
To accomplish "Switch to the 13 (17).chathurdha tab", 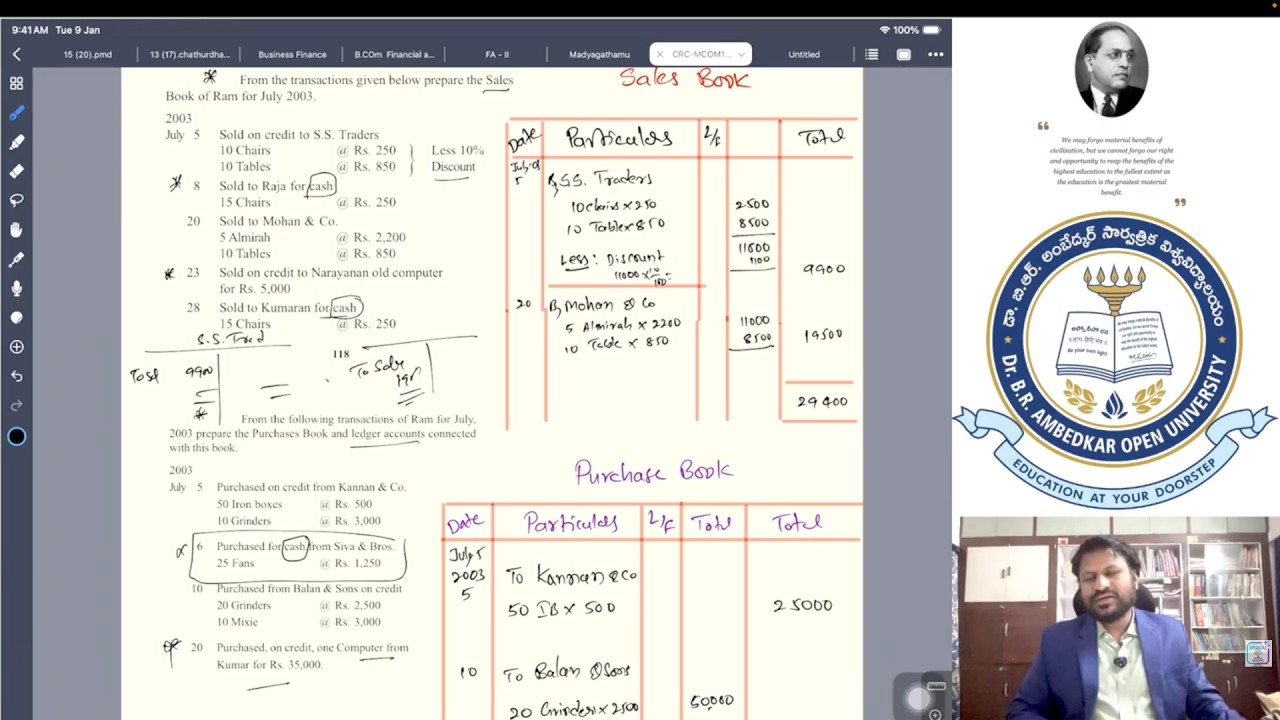I will click(x=190, y=54).
